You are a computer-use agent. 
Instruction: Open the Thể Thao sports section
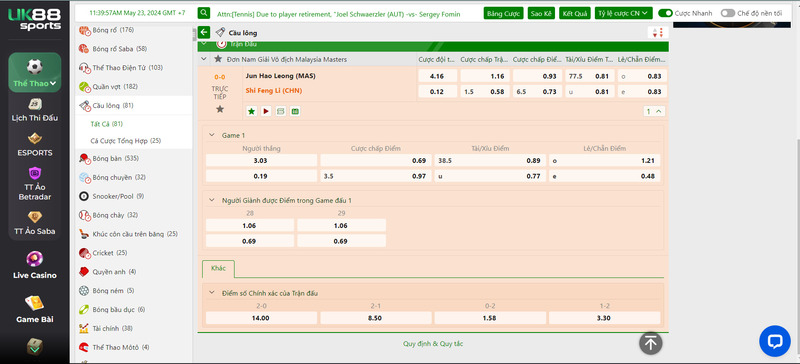pyautogui.click(x=35, y=72)
